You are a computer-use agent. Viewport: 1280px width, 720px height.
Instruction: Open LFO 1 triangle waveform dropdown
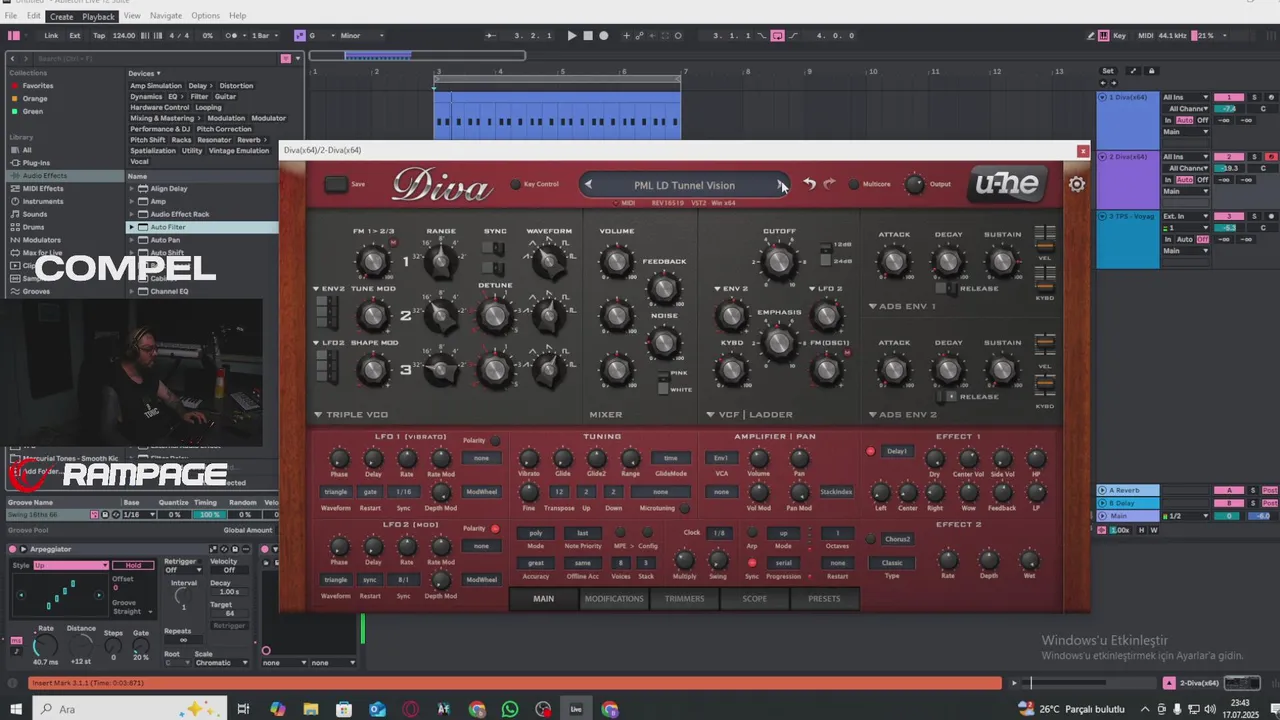pos(337,492)
